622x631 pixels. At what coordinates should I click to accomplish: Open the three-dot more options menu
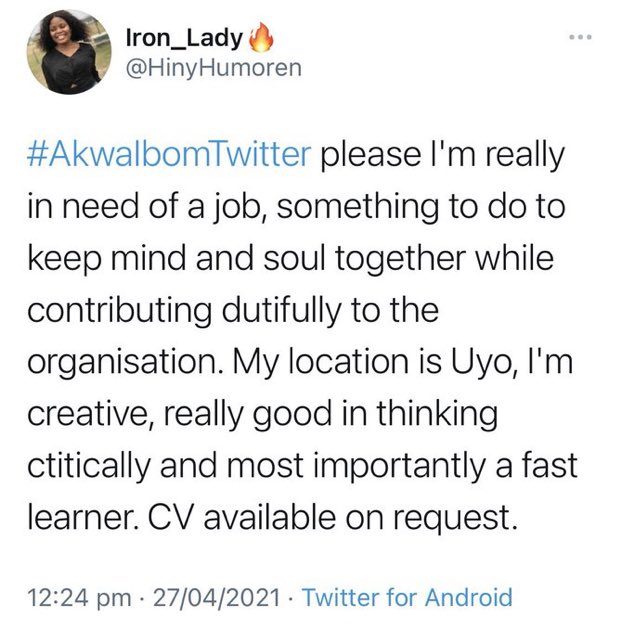point(580,37)
